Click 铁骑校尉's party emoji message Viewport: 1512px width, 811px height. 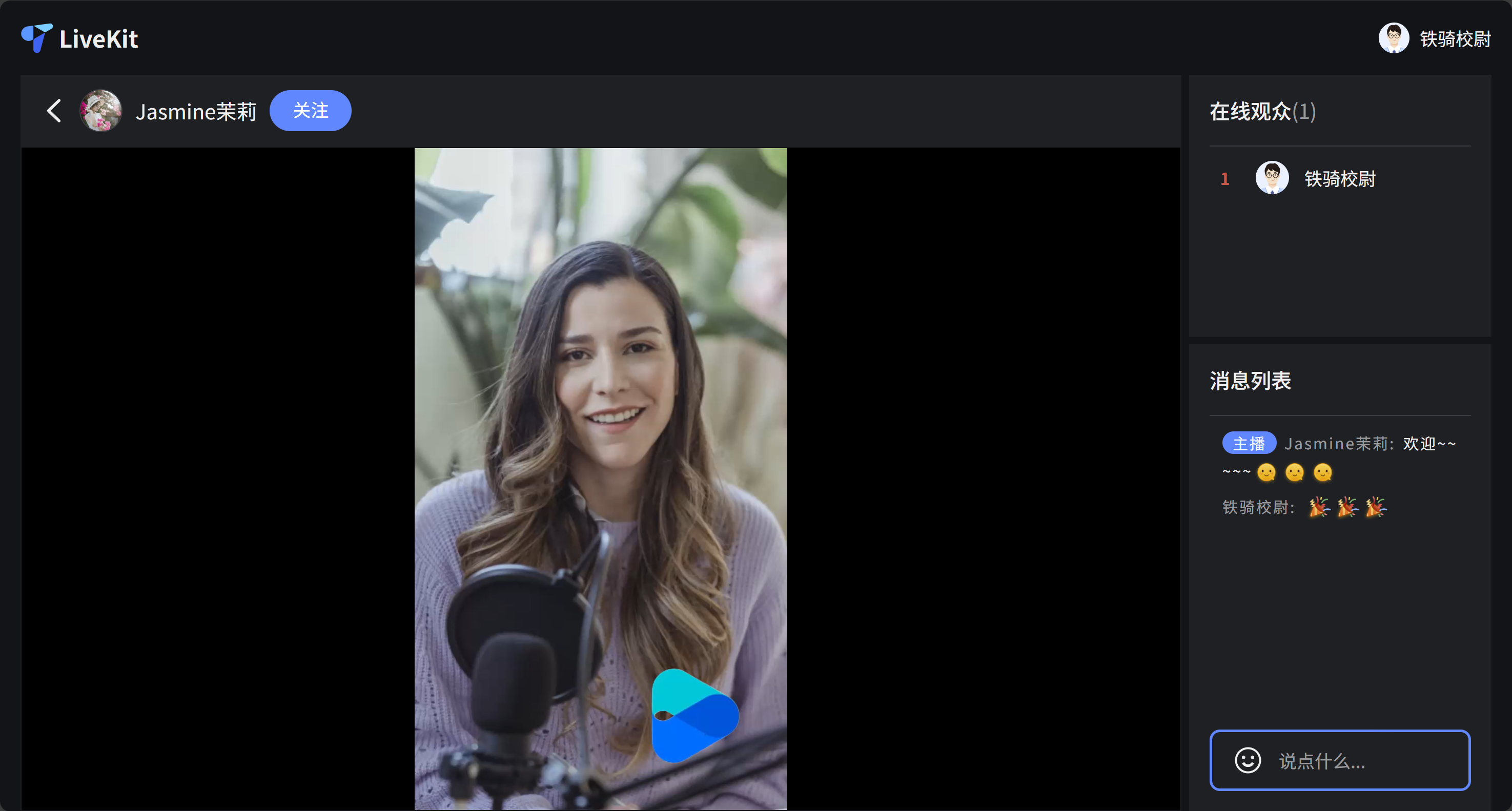[x=1347, y=507]
